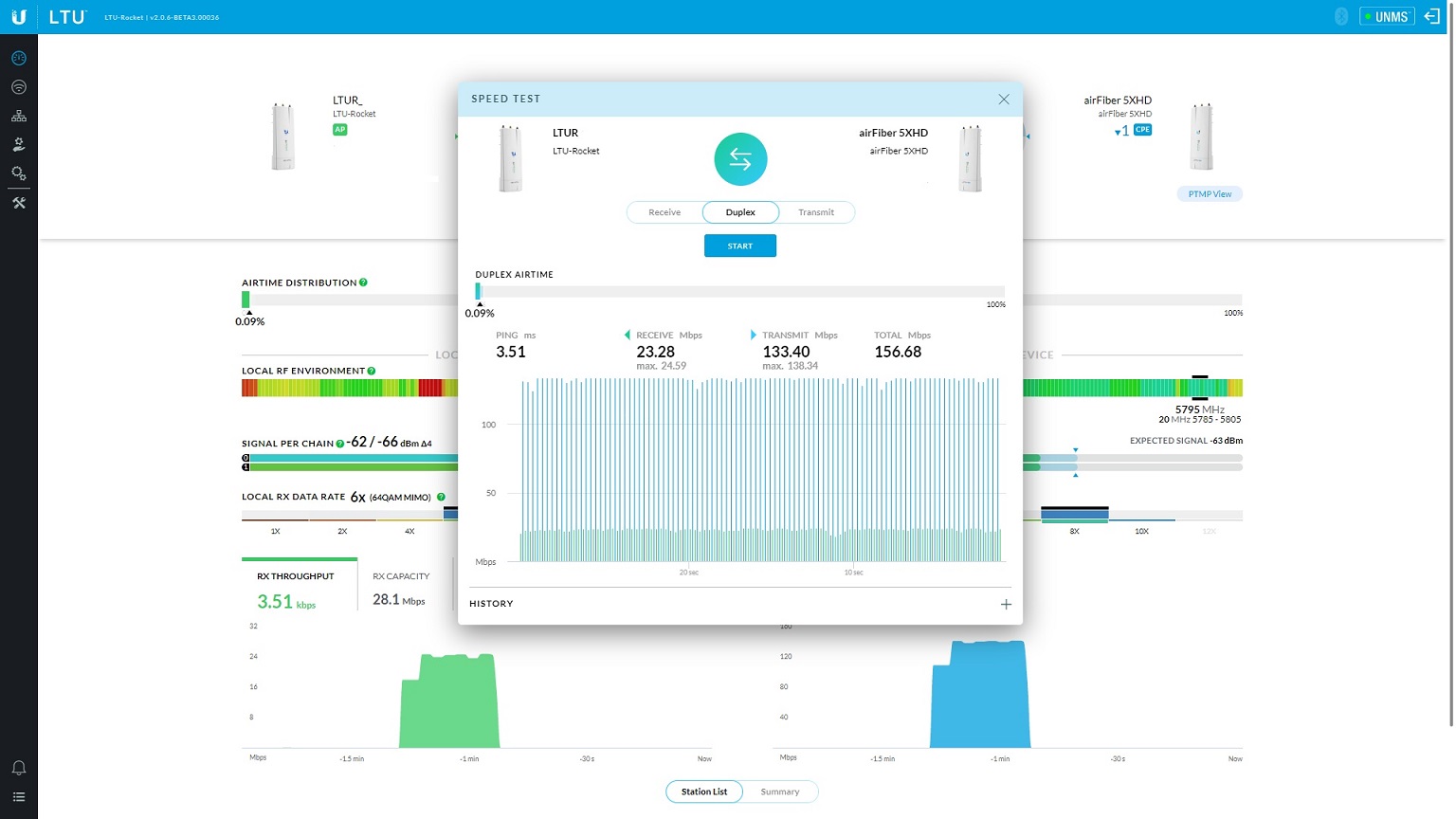Open the notifications bell icon
Viewport: 1456px width, 819px height.
click(x=18, y=768)
